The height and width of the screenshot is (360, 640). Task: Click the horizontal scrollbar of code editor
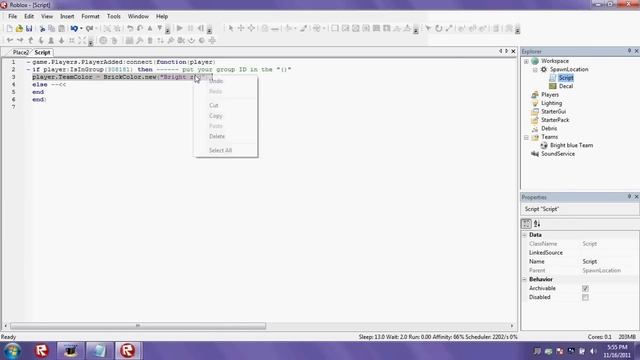click(138, 326)
